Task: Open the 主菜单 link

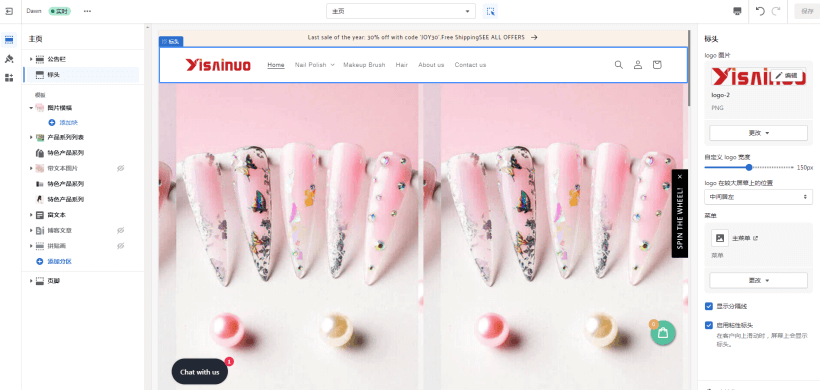Action: tap(742, 238)
